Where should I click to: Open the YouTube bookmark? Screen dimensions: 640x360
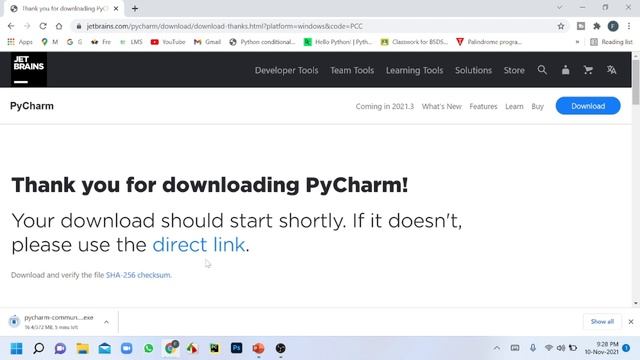coord(168,42)
